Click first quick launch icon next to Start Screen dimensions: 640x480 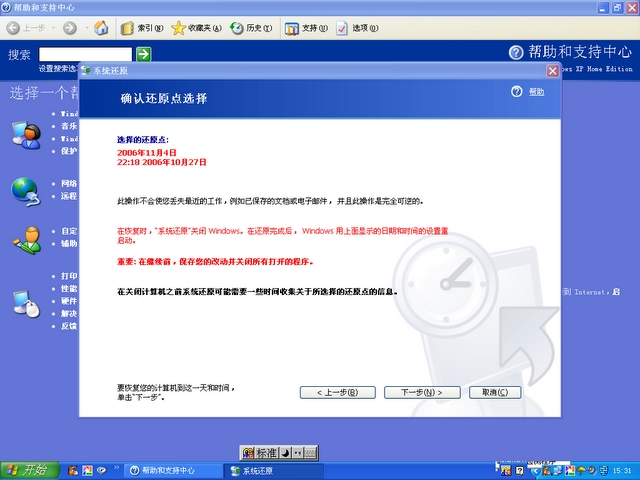73,471
